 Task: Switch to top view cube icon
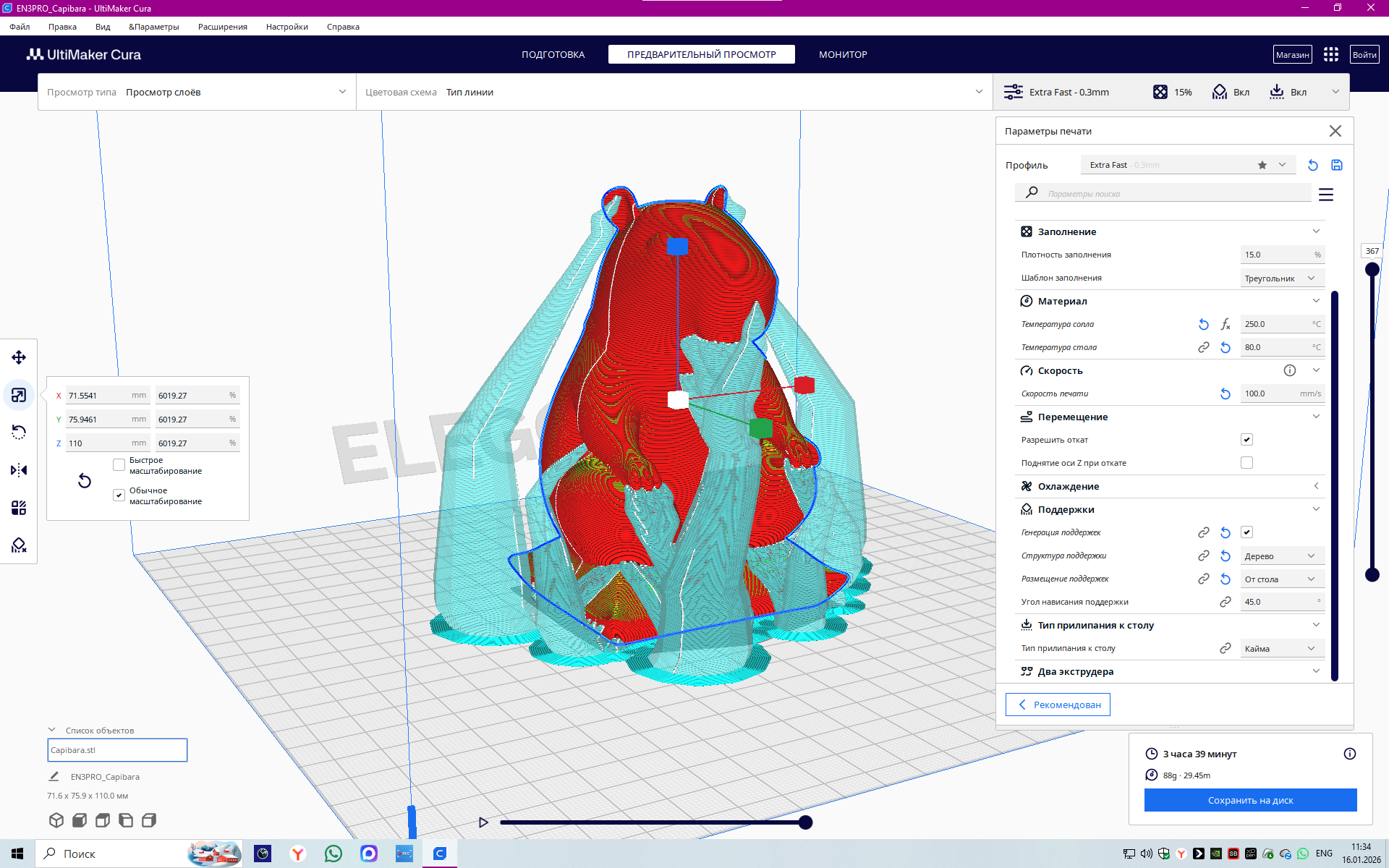click(103, 820)
